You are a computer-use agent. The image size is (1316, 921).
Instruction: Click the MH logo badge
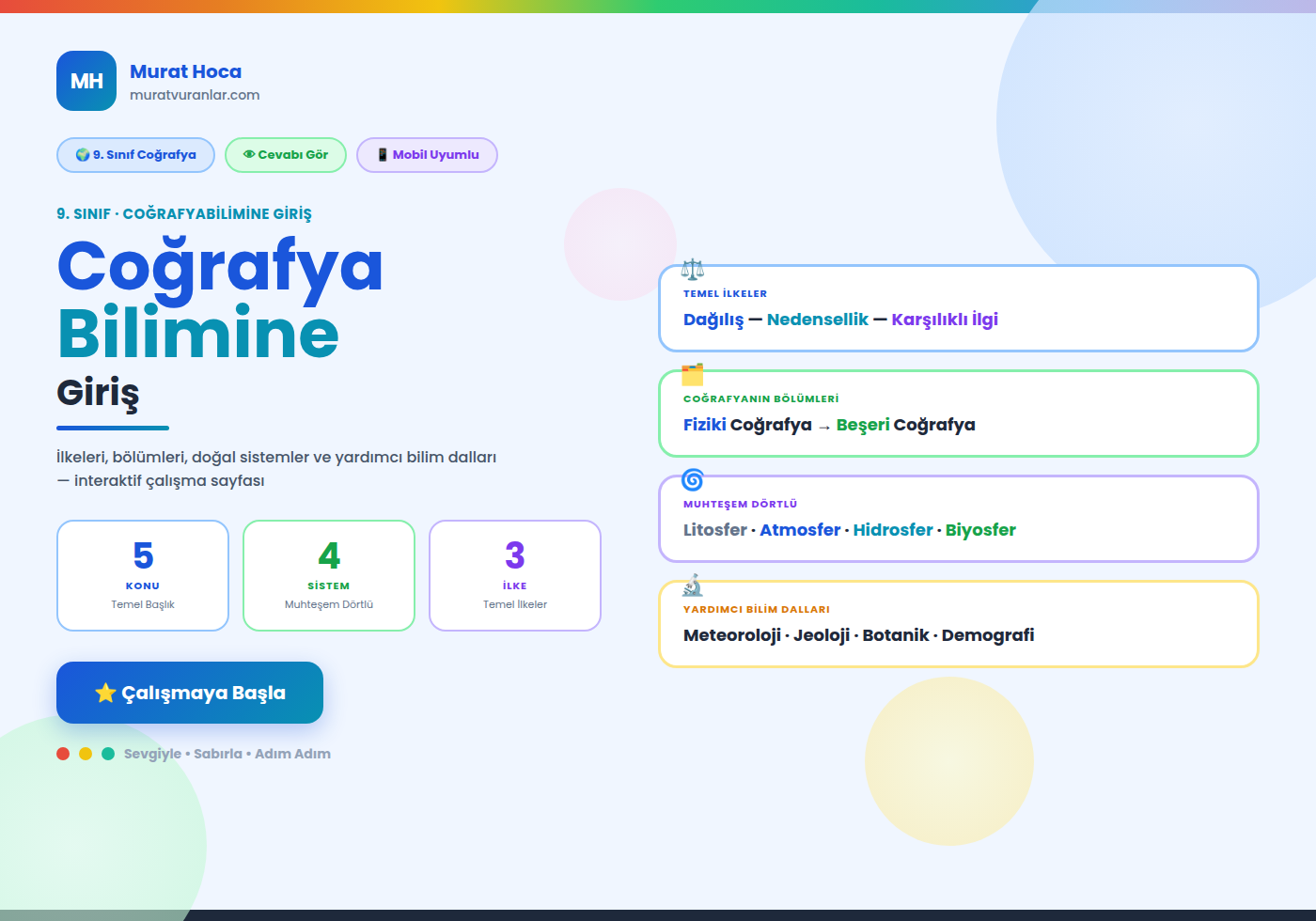(86, 81)
